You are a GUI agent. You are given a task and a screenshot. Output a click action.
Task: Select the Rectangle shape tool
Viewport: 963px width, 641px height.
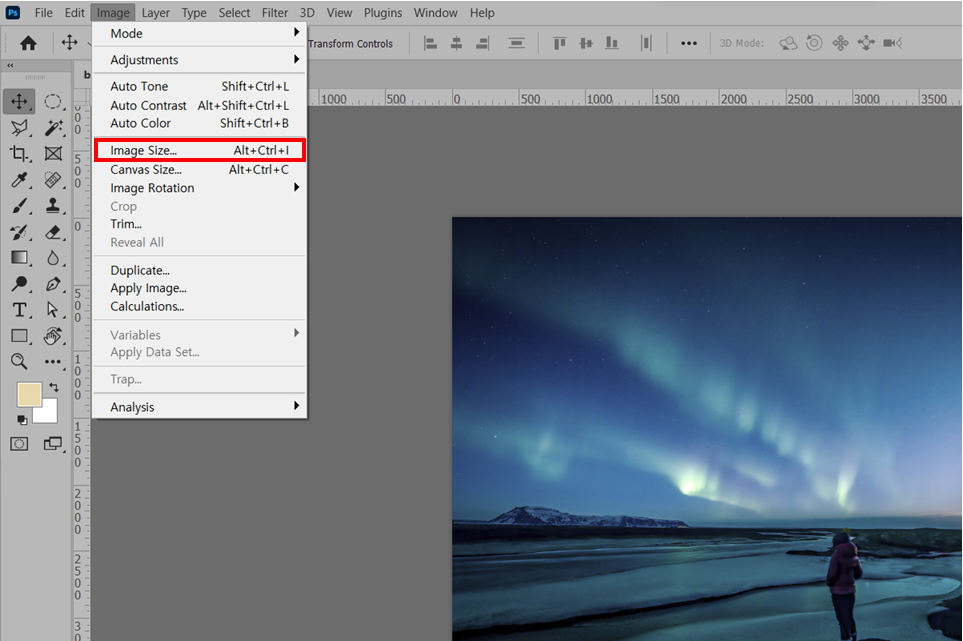pyautogui.click(x=19, y=336)
